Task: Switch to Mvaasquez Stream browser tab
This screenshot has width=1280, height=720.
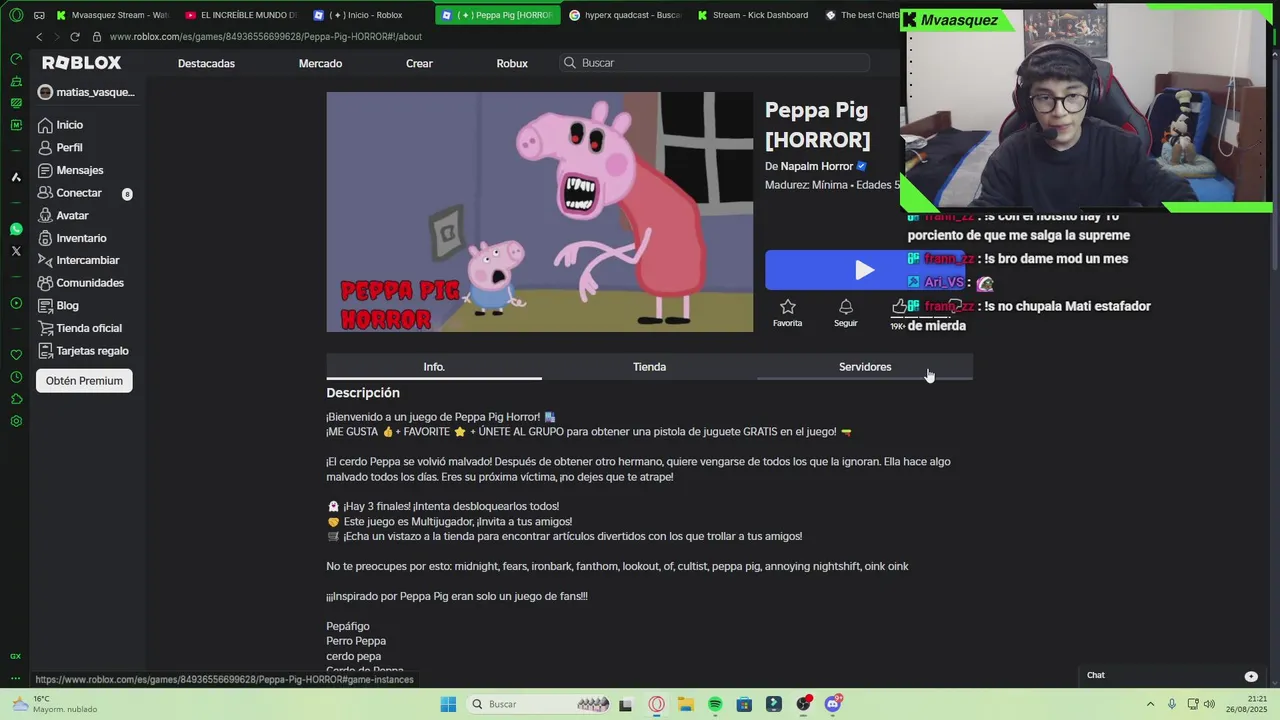Action: pos(112,15)
